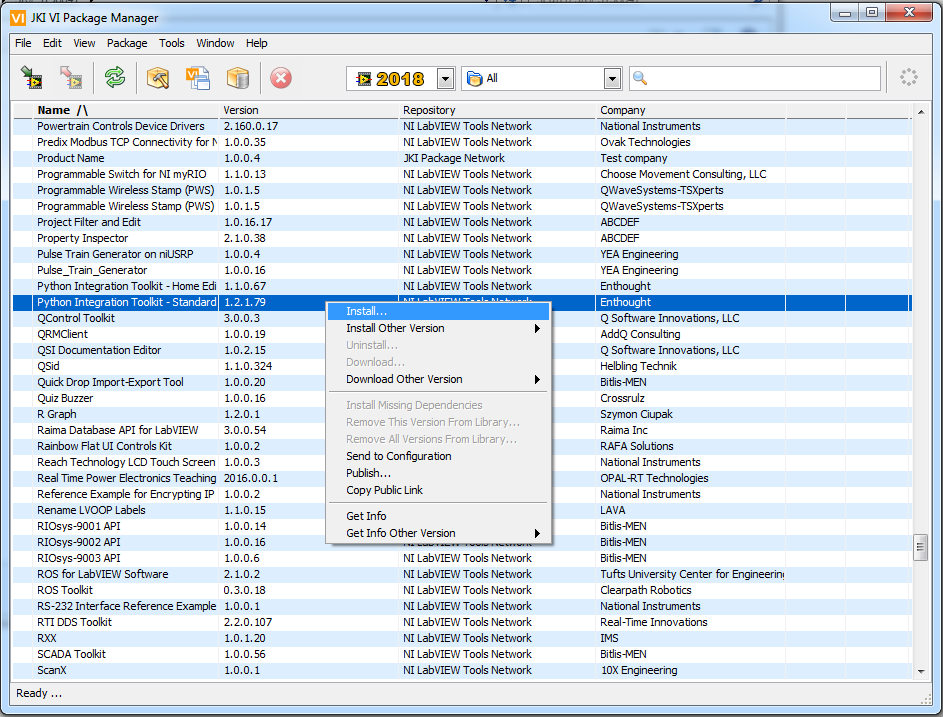
Task: Sort by the Repository column header
Action: 497,110
